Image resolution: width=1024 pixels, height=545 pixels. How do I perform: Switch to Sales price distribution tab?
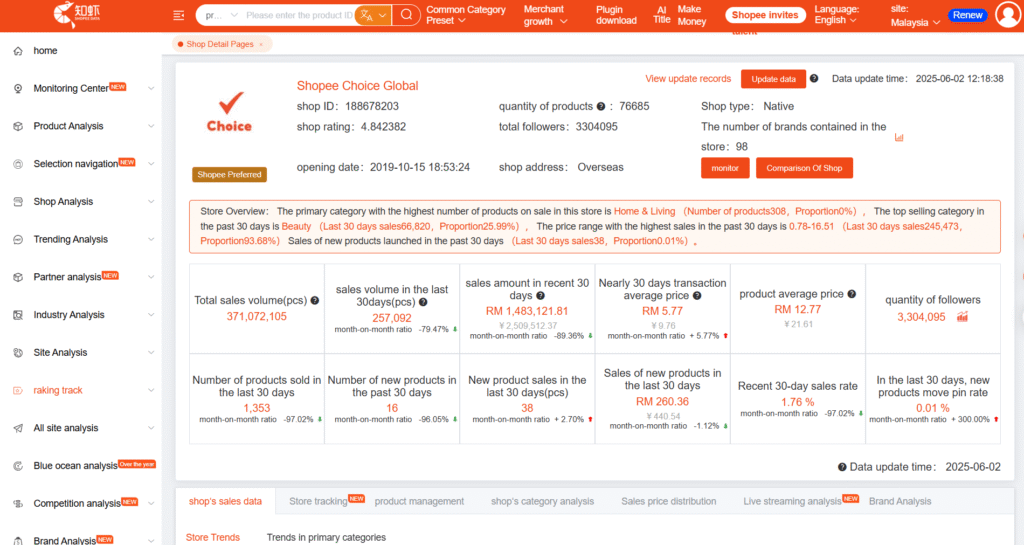click(x=668, y=501)
